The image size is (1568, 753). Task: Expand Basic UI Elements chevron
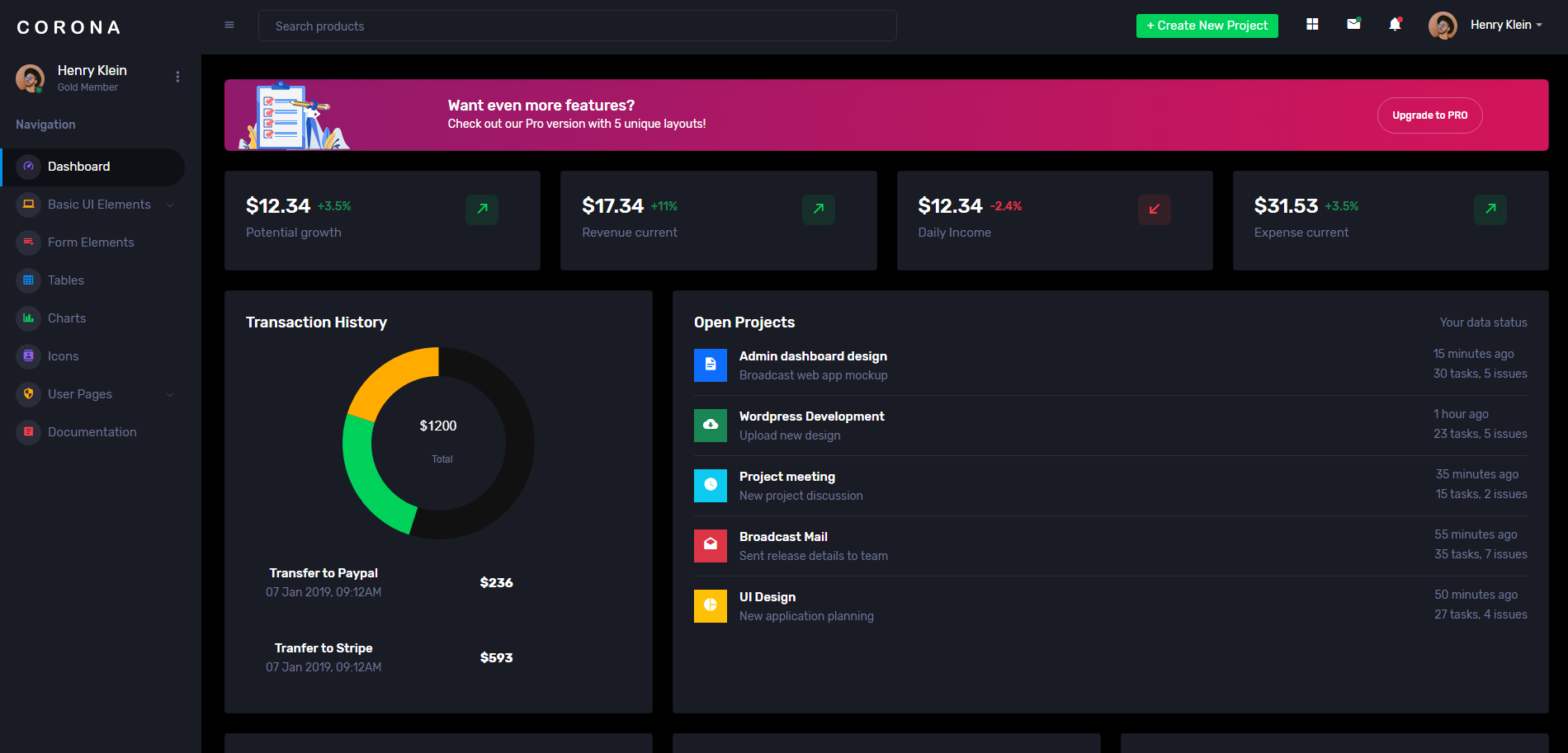point(170,205)
